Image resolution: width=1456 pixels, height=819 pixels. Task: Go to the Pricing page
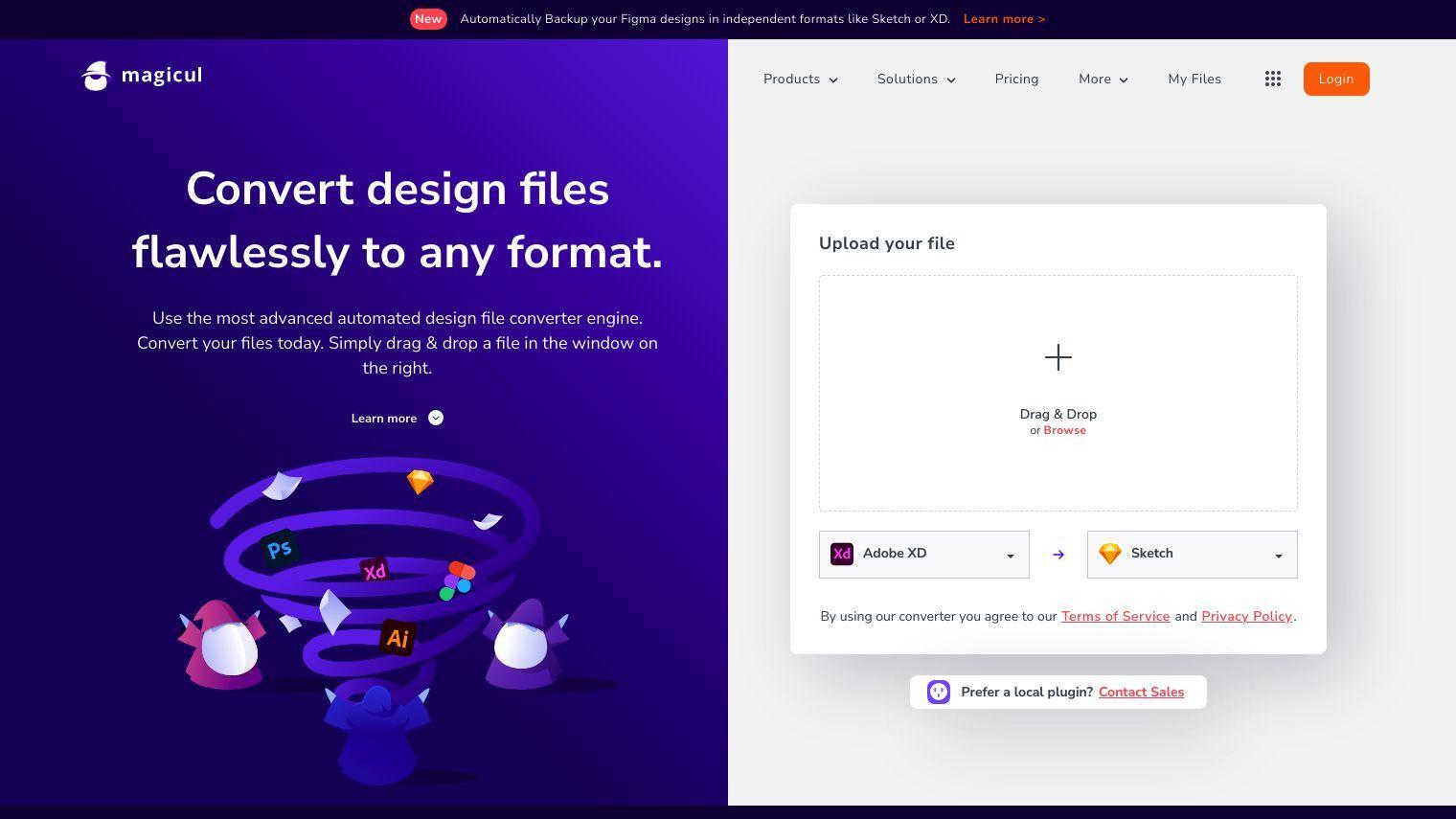pyautogui.click(x=1016, y=80)
